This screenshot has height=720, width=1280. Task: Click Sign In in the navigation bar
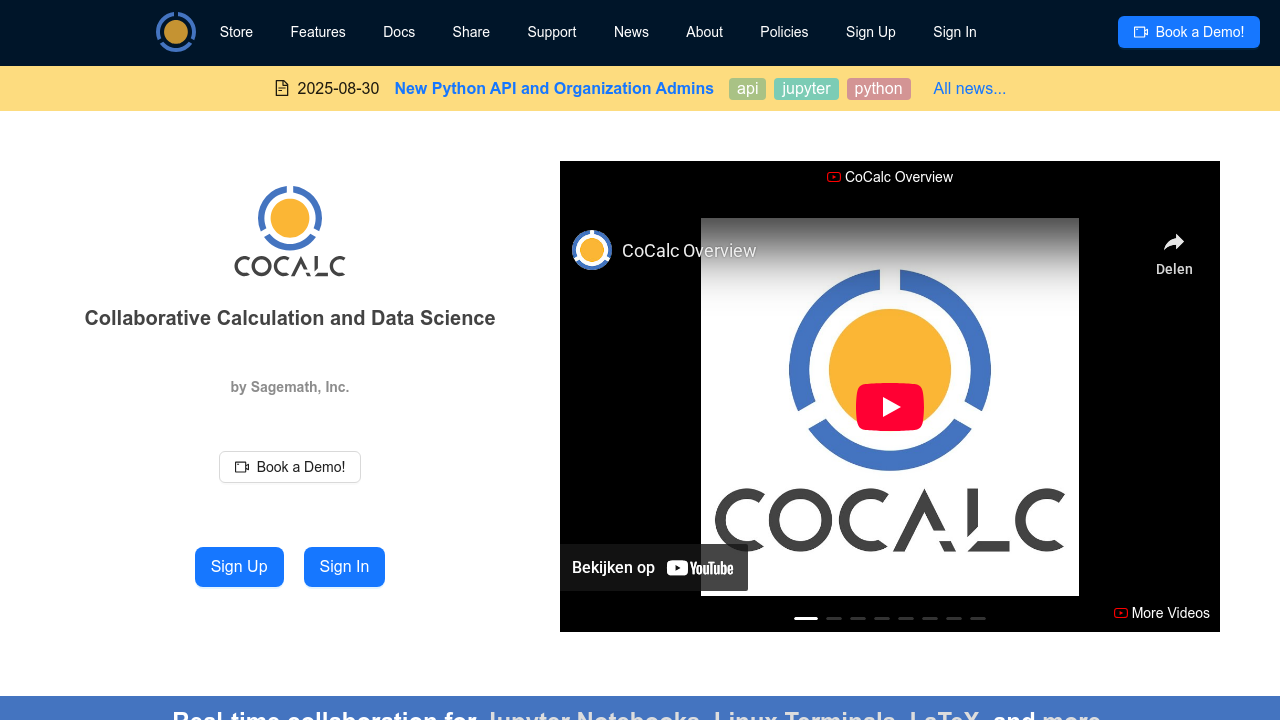coord(954,32)
